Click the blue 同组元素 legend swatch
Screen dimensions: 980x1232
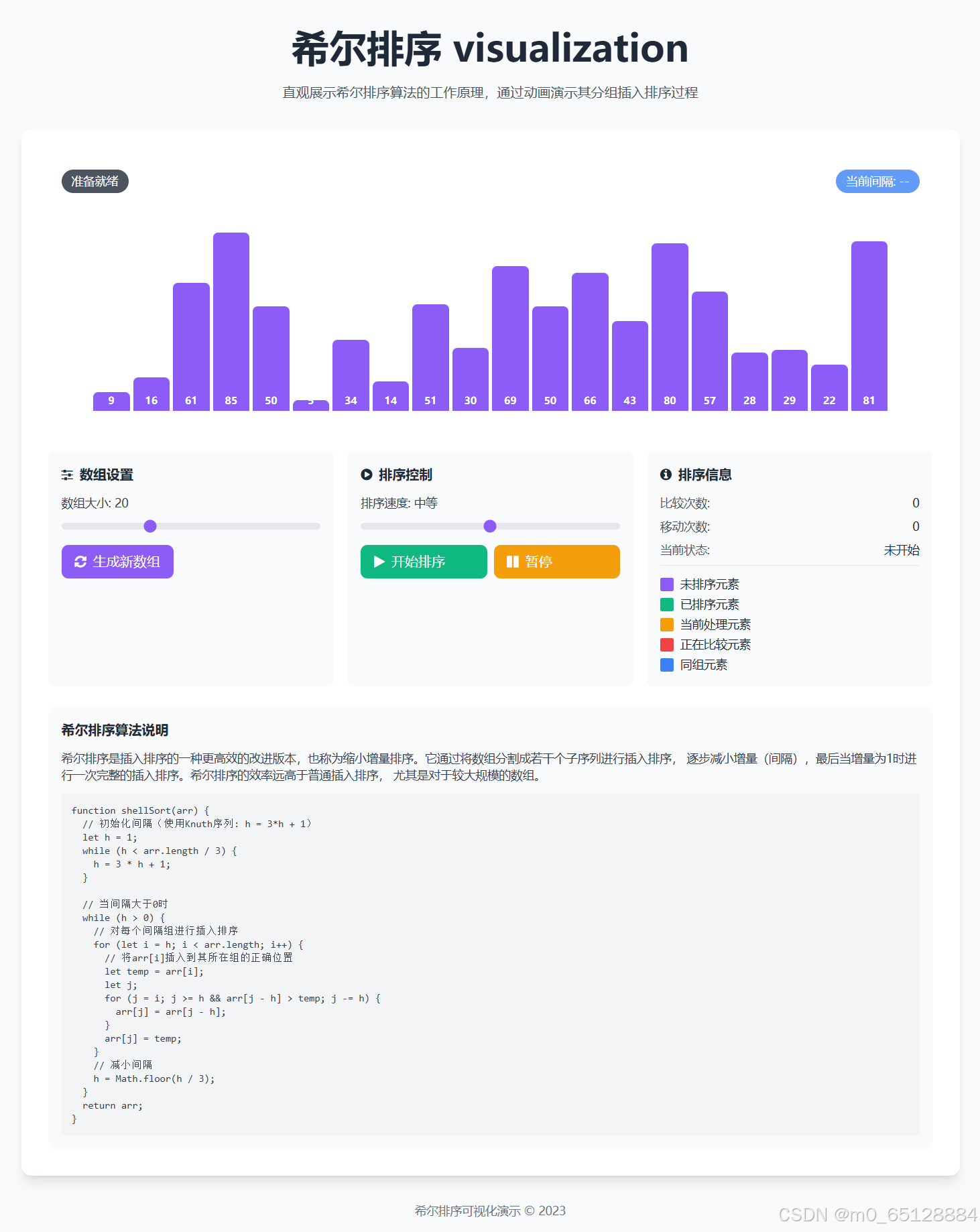(x=667, y=665)
